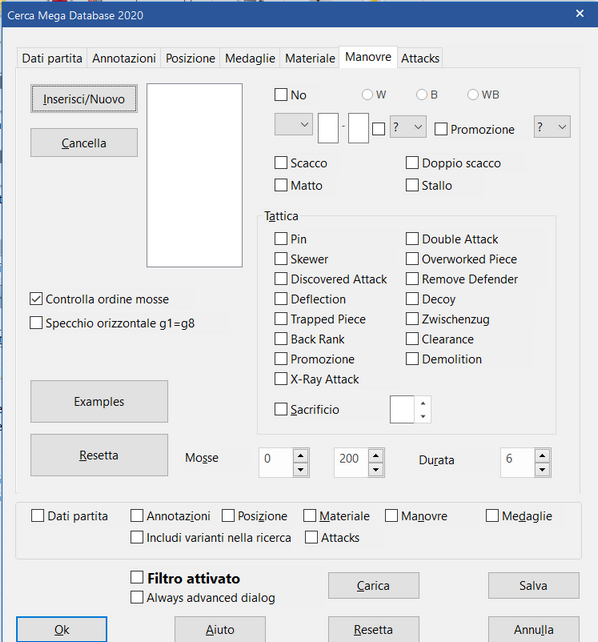Switch to the Dati partita tab
Viewport: 598px width, 642px height.
pyautogui.click(x=52, y=58)
